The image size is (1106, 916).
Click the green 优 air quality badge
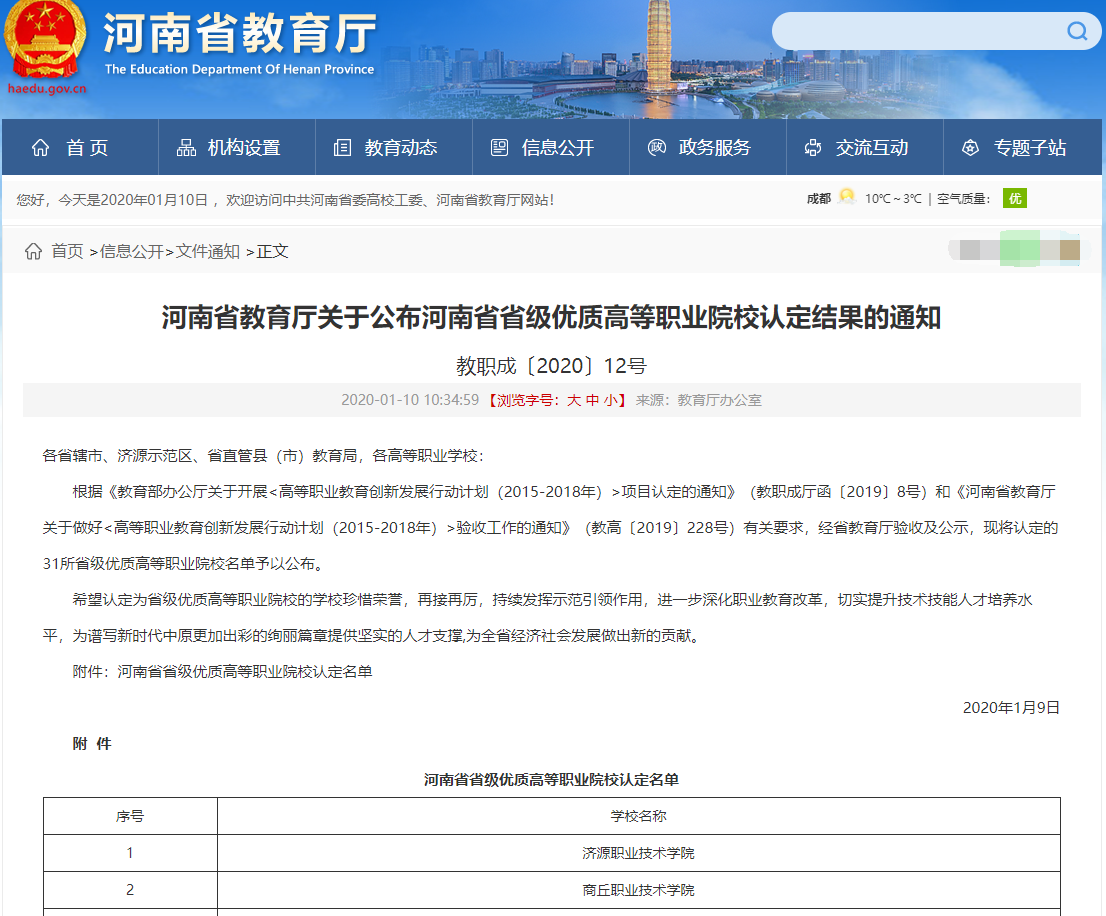click(1014, 198)
